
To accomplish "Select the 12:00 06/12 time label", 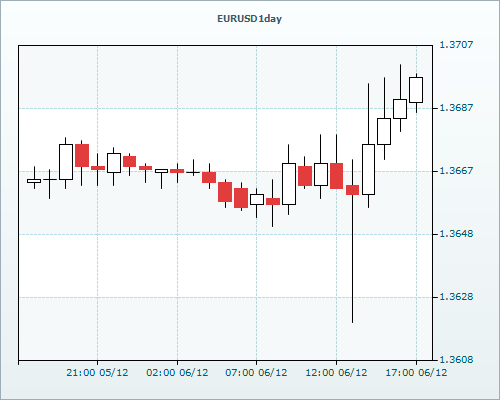I will pyautogui.click(x=336, y=372).
